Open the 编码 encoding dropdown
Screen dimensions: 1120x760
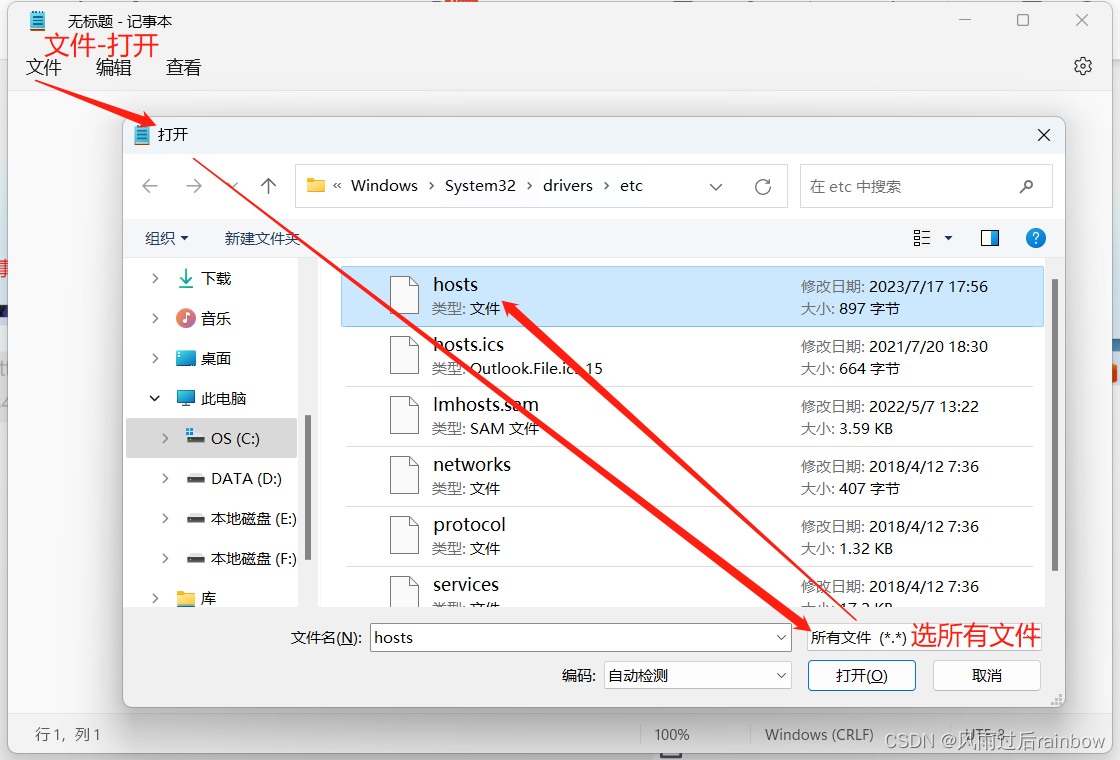[698, 676]
